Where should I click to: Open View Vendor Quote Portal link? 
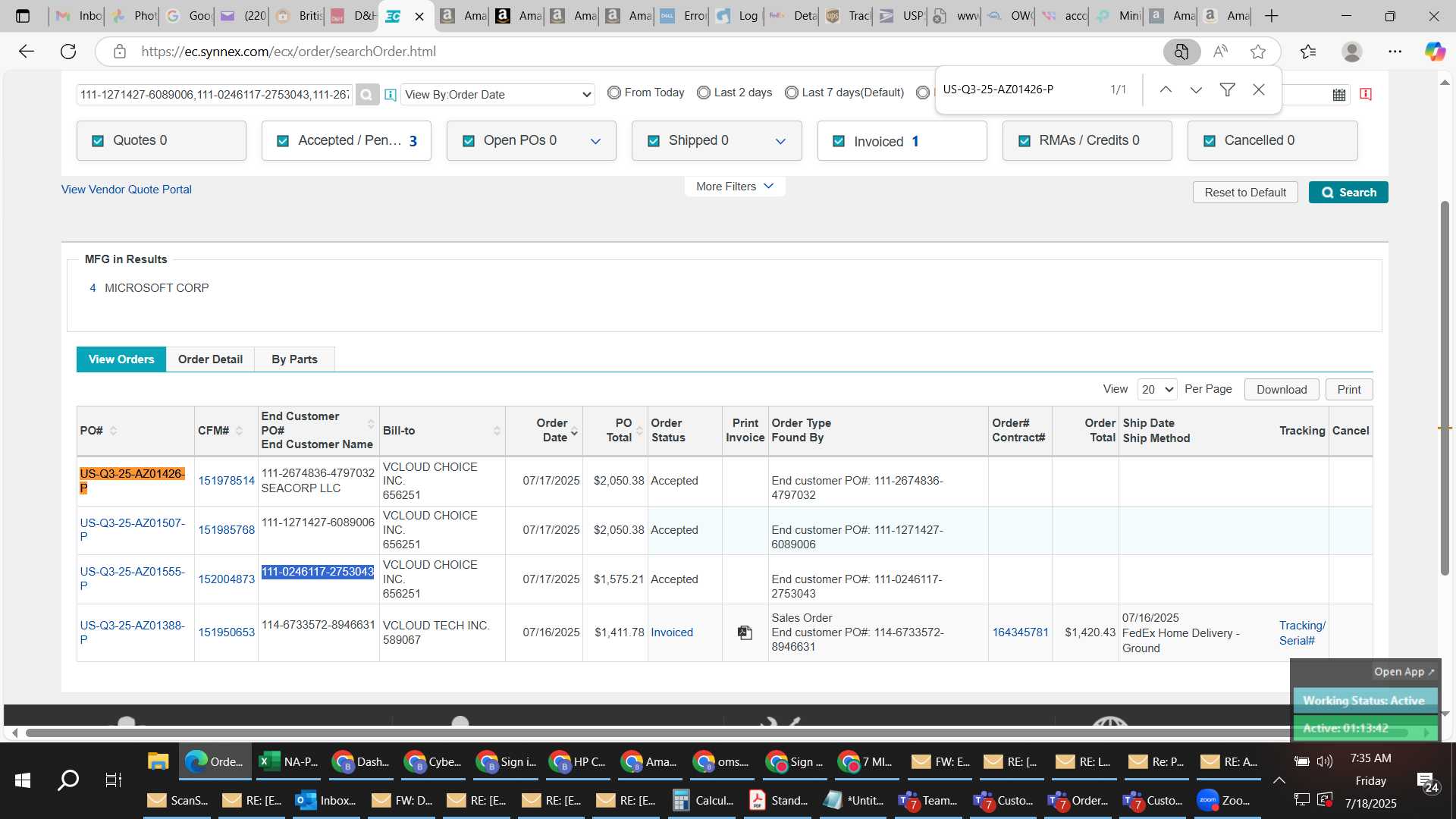pyautogui.click(x=127, y=190)
